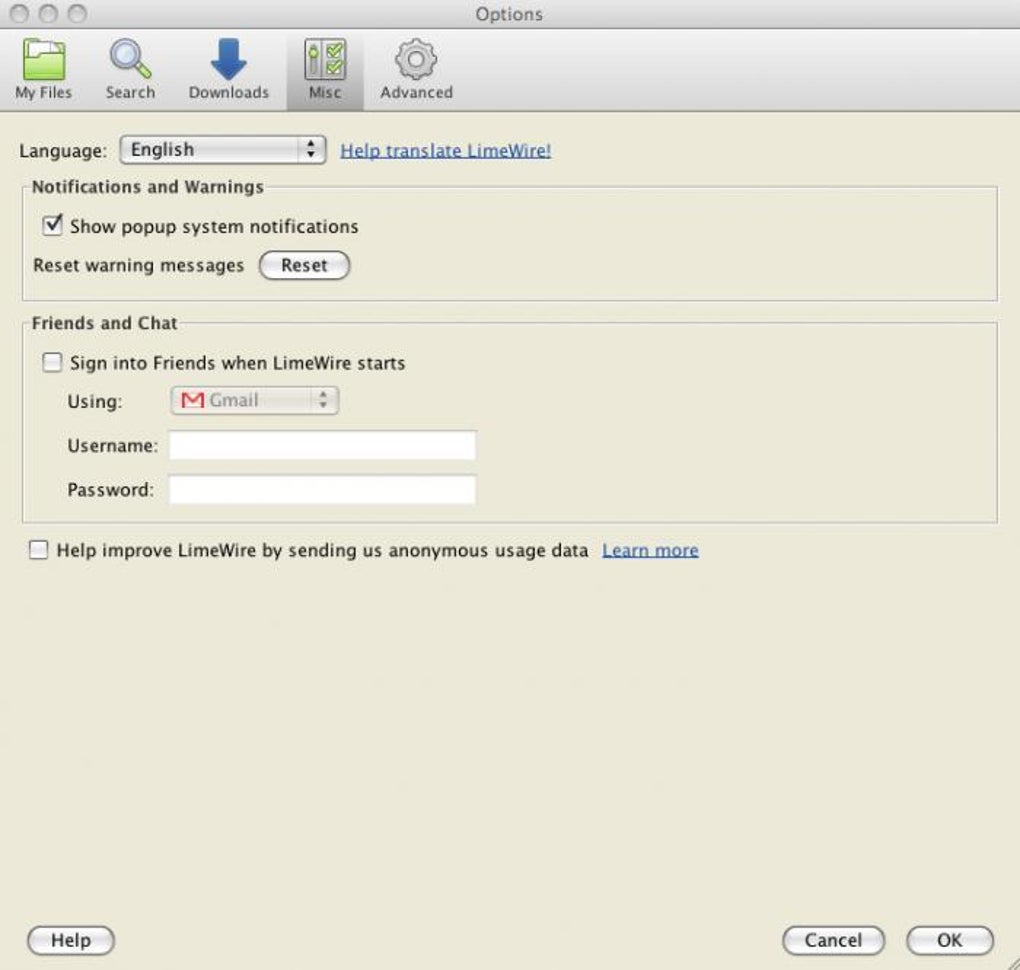
Task: Click the Cancel button
Action: tap(833, 940)
